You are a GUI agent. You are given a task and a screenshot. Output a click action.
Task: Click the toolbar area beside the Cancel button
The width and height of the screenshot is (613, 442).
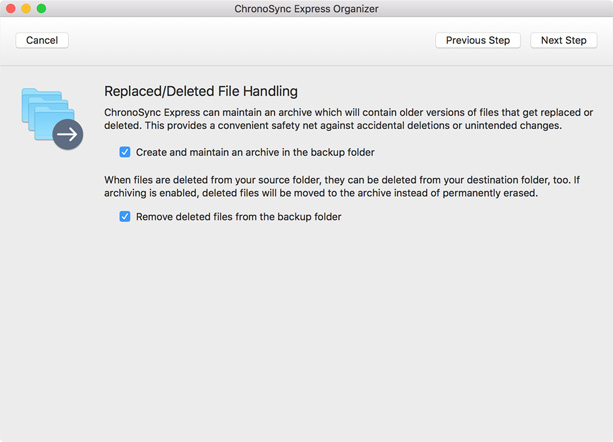pyautogui.click(x=250, y=40)
